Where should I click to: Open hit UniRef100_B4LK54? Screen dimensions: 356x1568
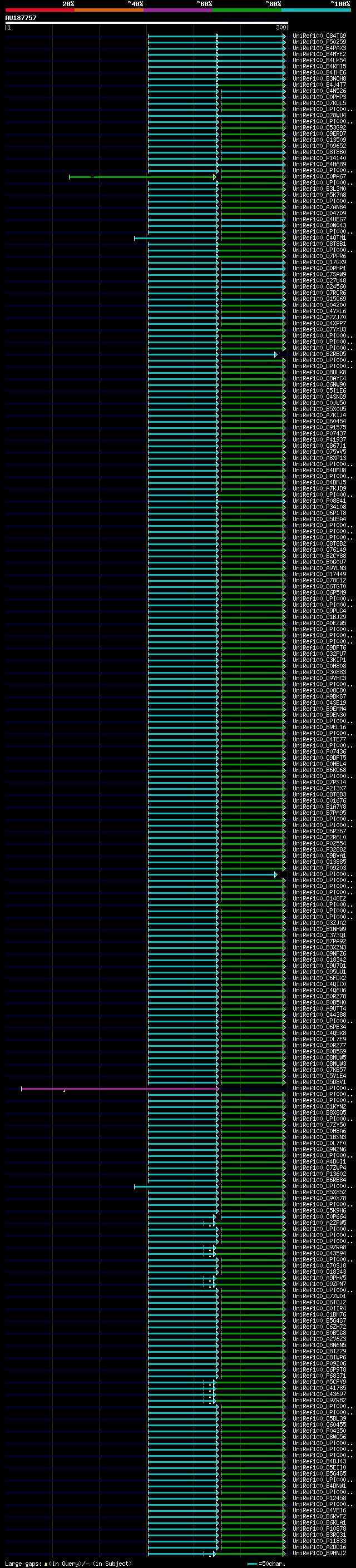[x=319, y=60]
